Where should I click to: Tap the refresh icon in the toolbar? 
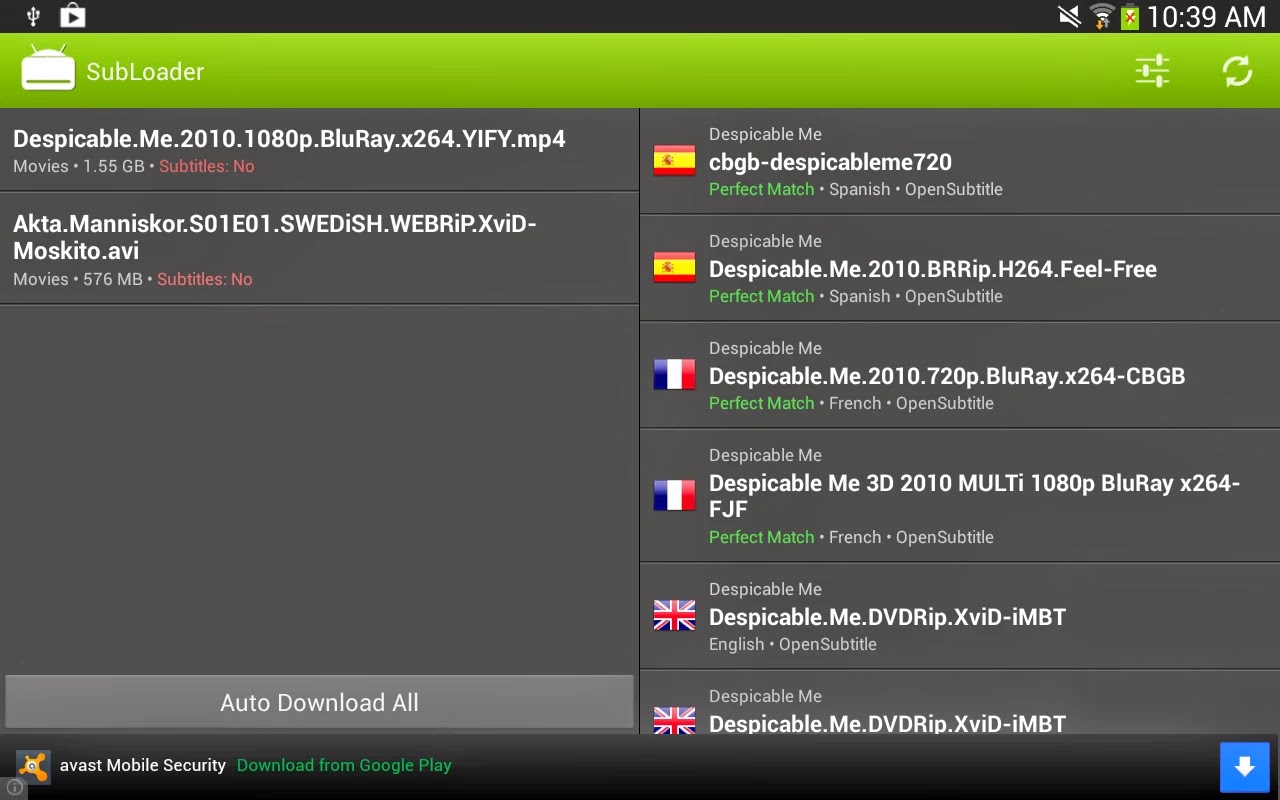pos(1237,71)
